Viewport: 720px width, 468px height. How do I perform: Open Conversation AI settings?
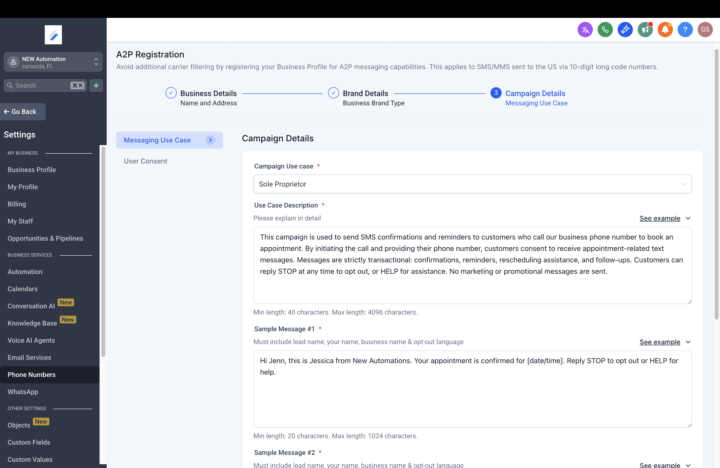[31, 306]
